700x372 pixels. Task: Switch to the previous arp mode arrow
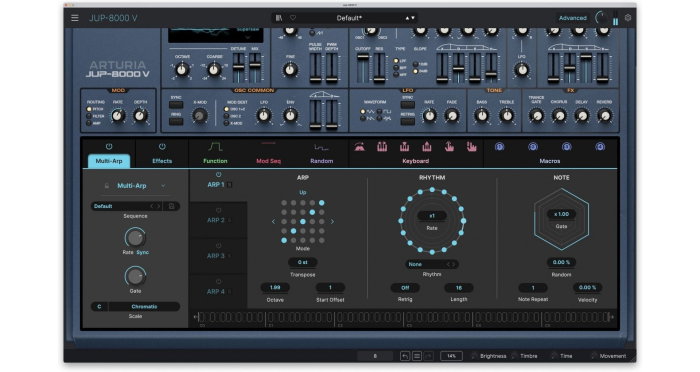(x=274, y=222)
